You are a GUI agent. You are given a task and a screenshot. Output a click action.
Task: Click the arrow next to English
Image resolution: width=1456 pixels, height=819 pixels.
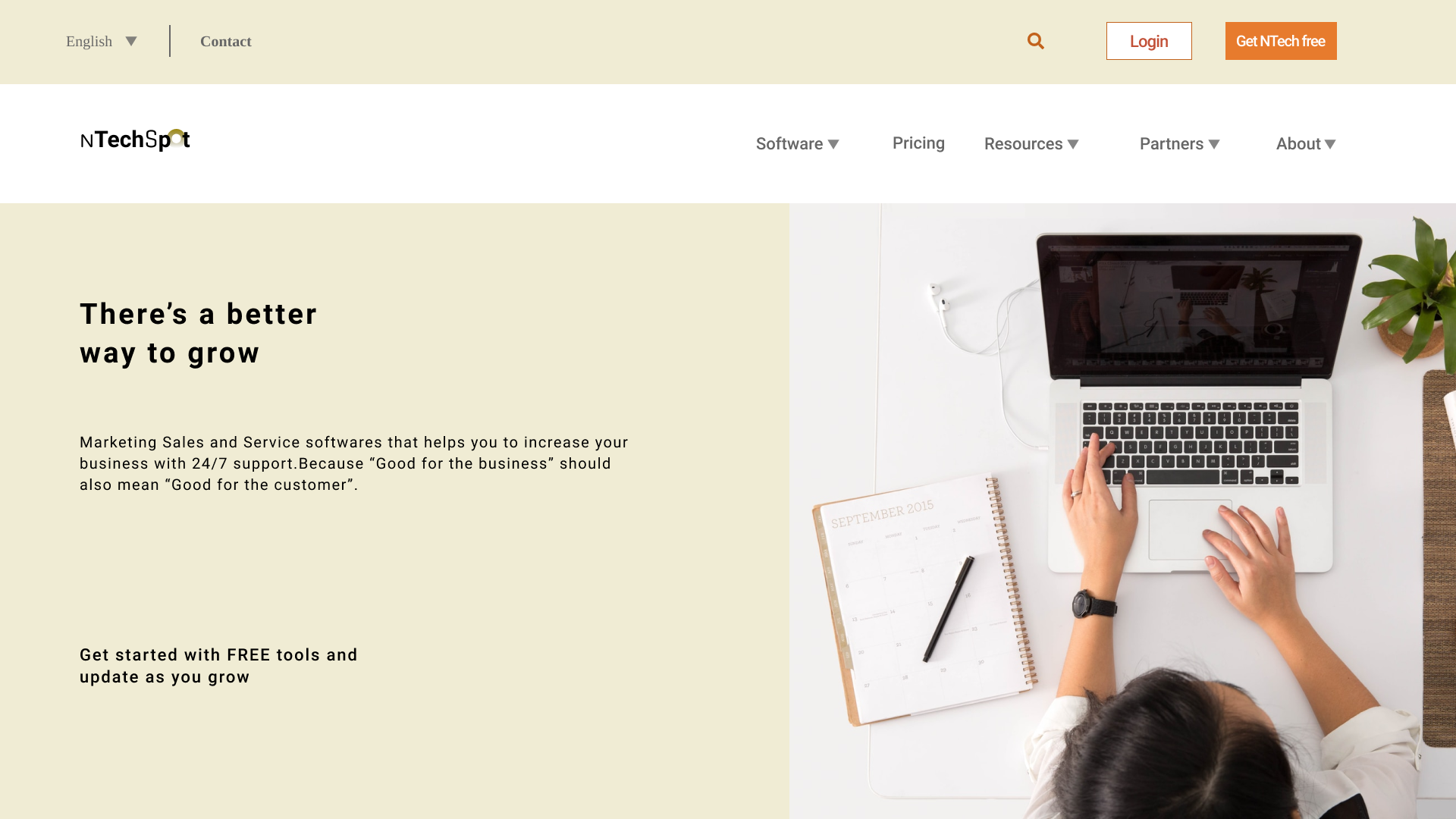click(x=131, y=41)
